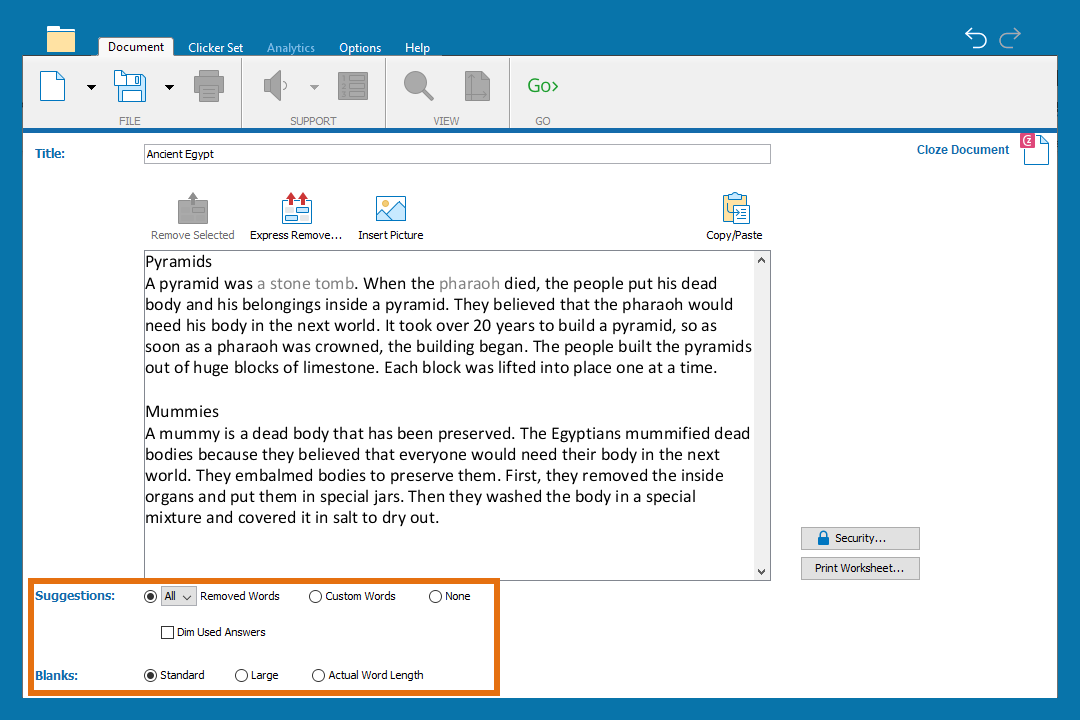1080x720 pixels.
Task: Click the Save document icon
Action: [x=131, y=86]
